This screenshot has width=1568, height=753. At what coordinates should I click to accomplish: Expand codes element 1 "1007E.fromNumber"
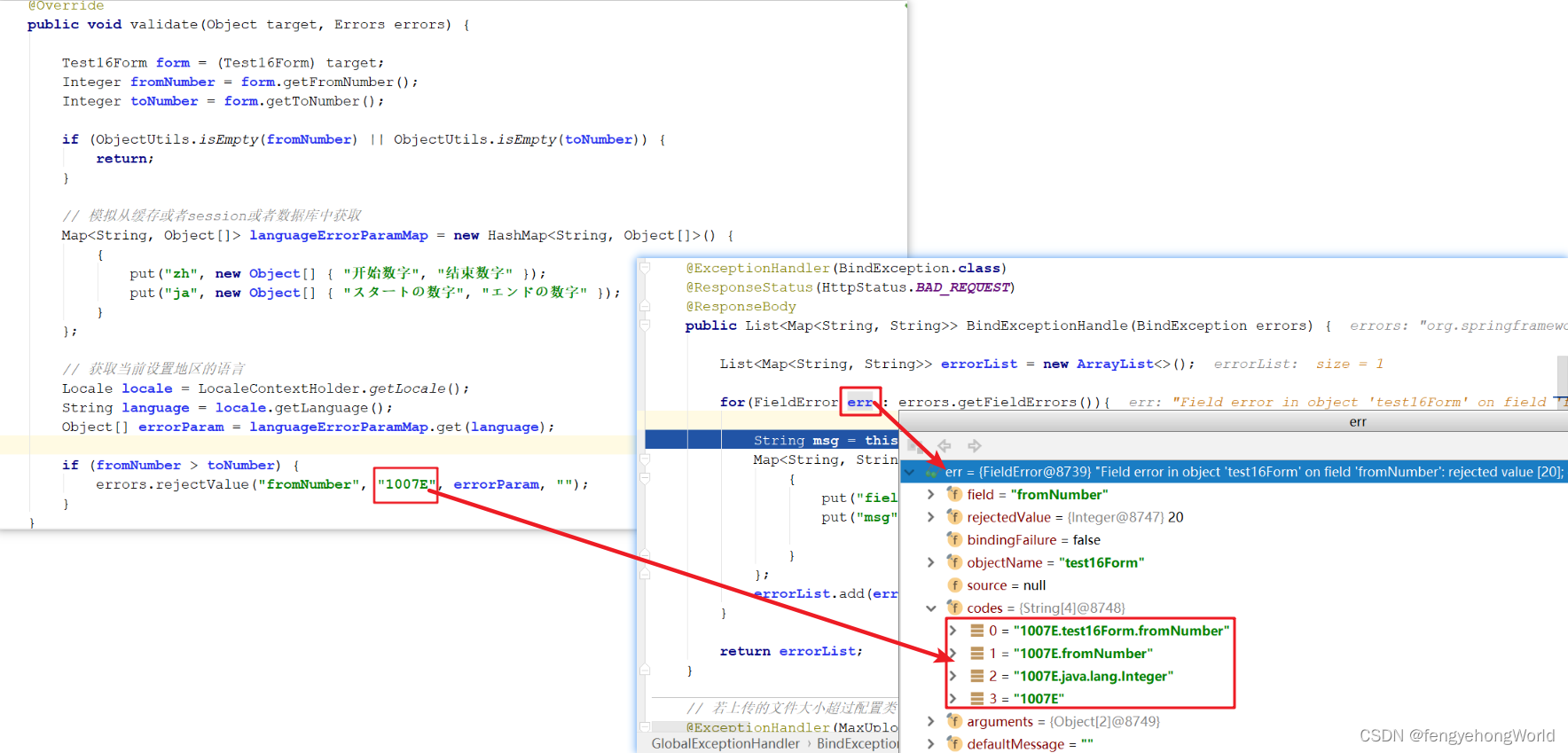pyautogui.click(x=953, y=654)
